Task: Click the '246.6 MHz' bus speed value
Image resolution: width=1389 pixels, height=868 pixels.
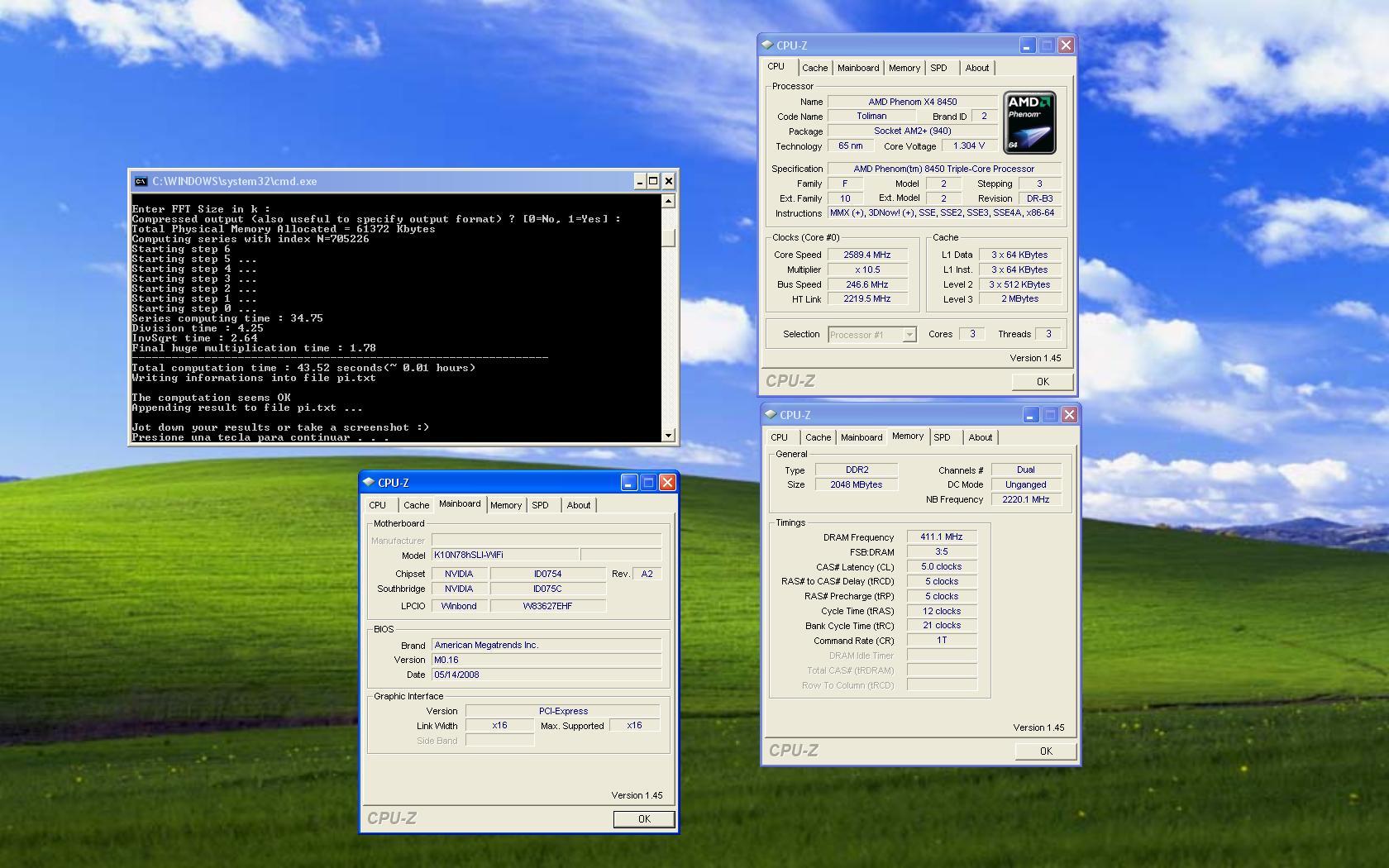Action: 866,284
